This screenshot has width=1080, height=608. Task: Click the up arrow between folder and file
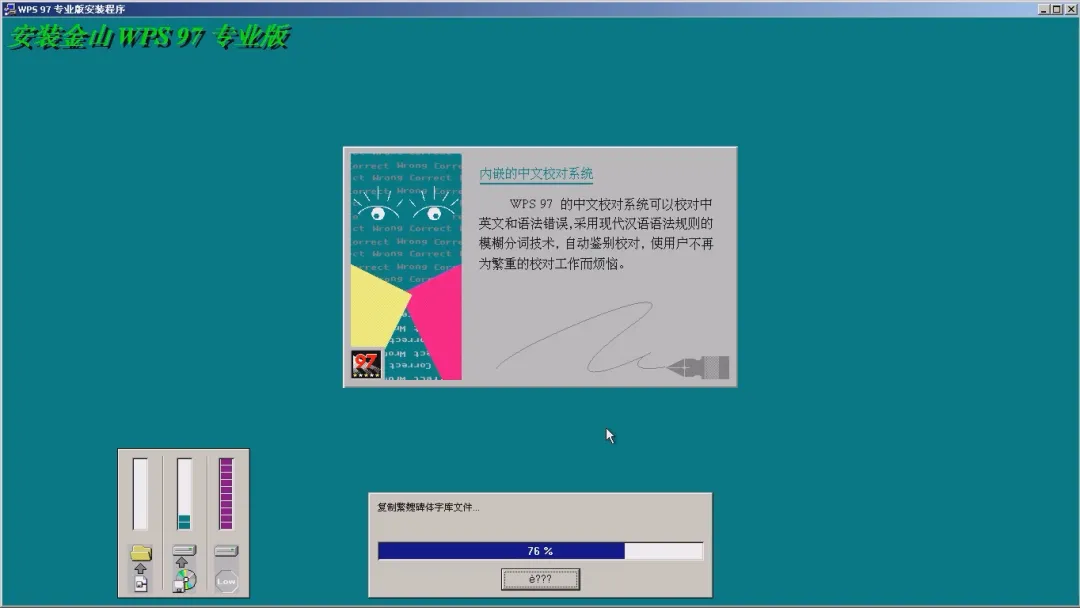click(141, 569)
